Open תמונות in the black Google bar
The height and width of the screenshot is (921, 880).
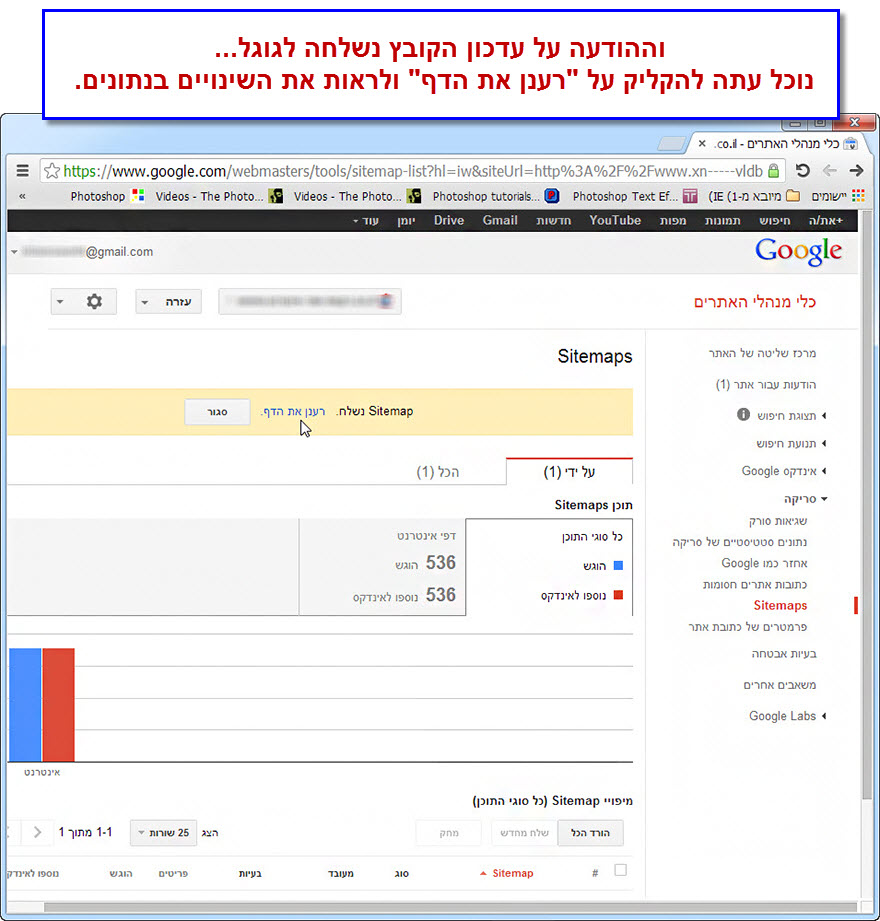(x=723, y=221)
